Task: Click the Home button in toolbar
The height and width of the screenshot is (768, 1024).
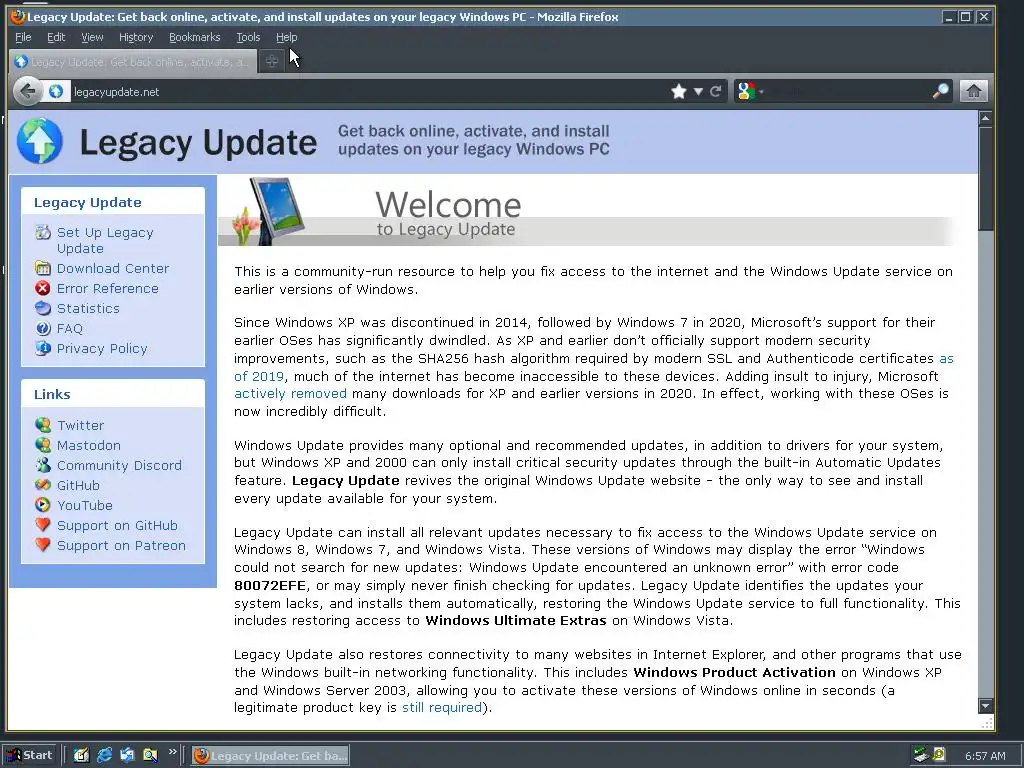Action: click(x=973, y=91)
